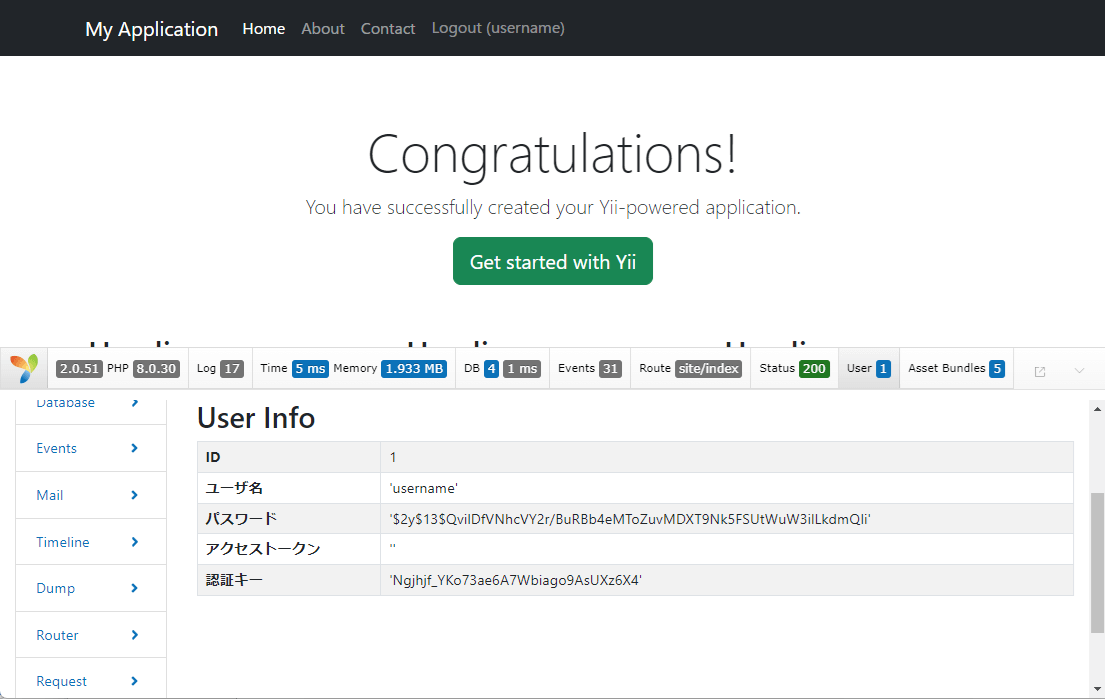
Task: Go to the About page
Action: coord(322,28)
